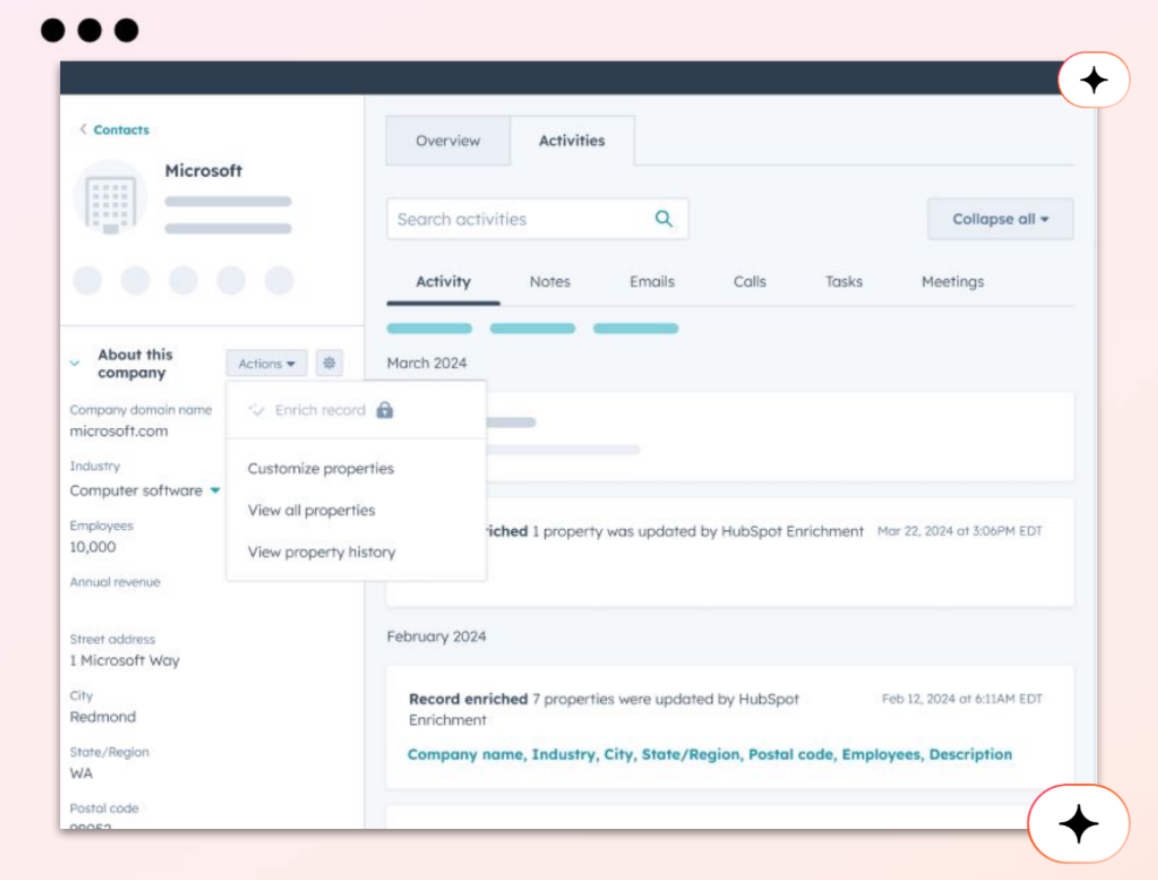Click the back chevron beside Contacts
Image resolution: width=1158 pixels, height=880 pixels.
pyautogui.click(x=83, y=130)
